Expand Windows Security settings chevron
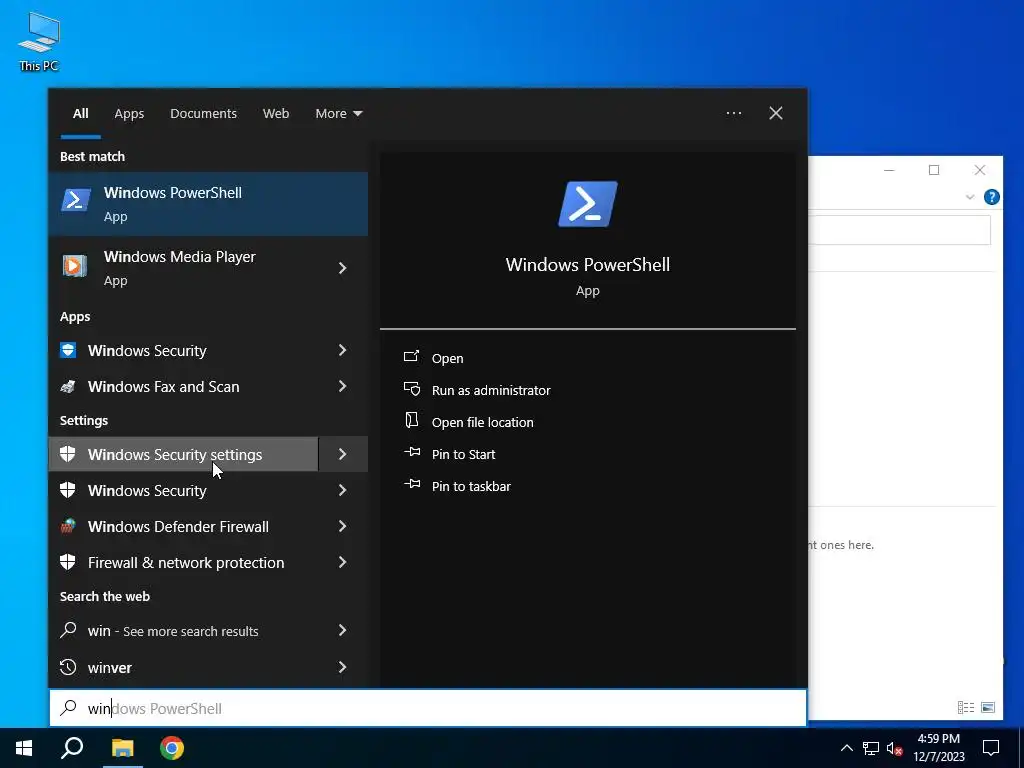Screen dimensions: 1024x768 click(x=342, y=454)
